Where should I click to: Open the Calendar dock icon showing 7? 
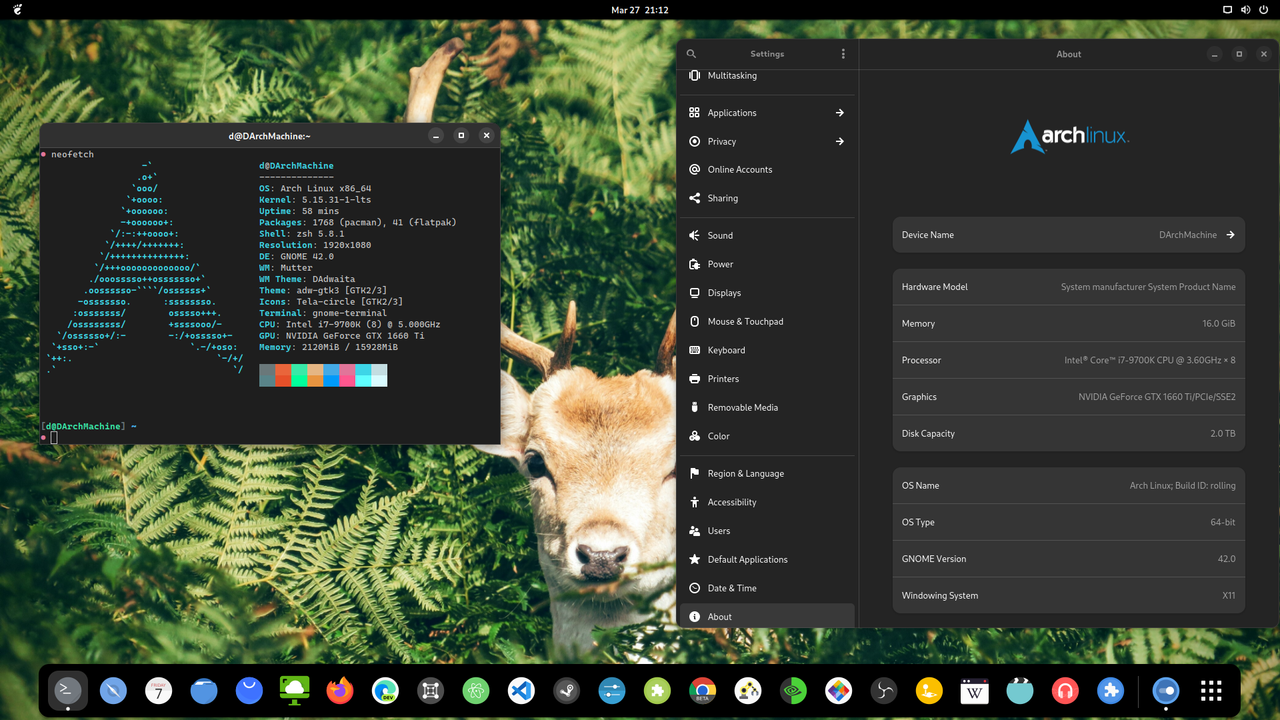158,690
